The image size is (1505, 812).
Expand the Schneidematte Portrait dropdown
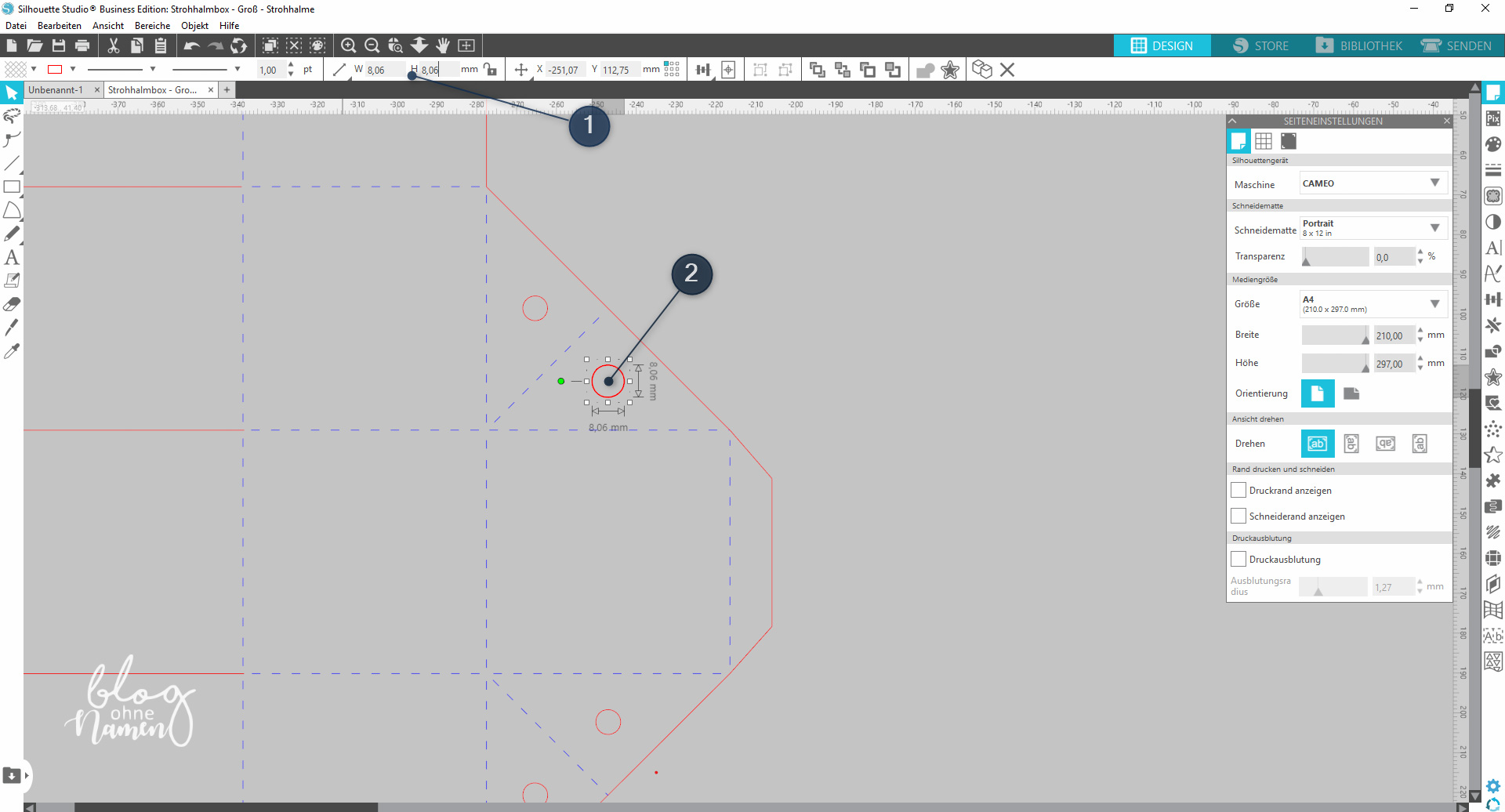click(1373, 228)
